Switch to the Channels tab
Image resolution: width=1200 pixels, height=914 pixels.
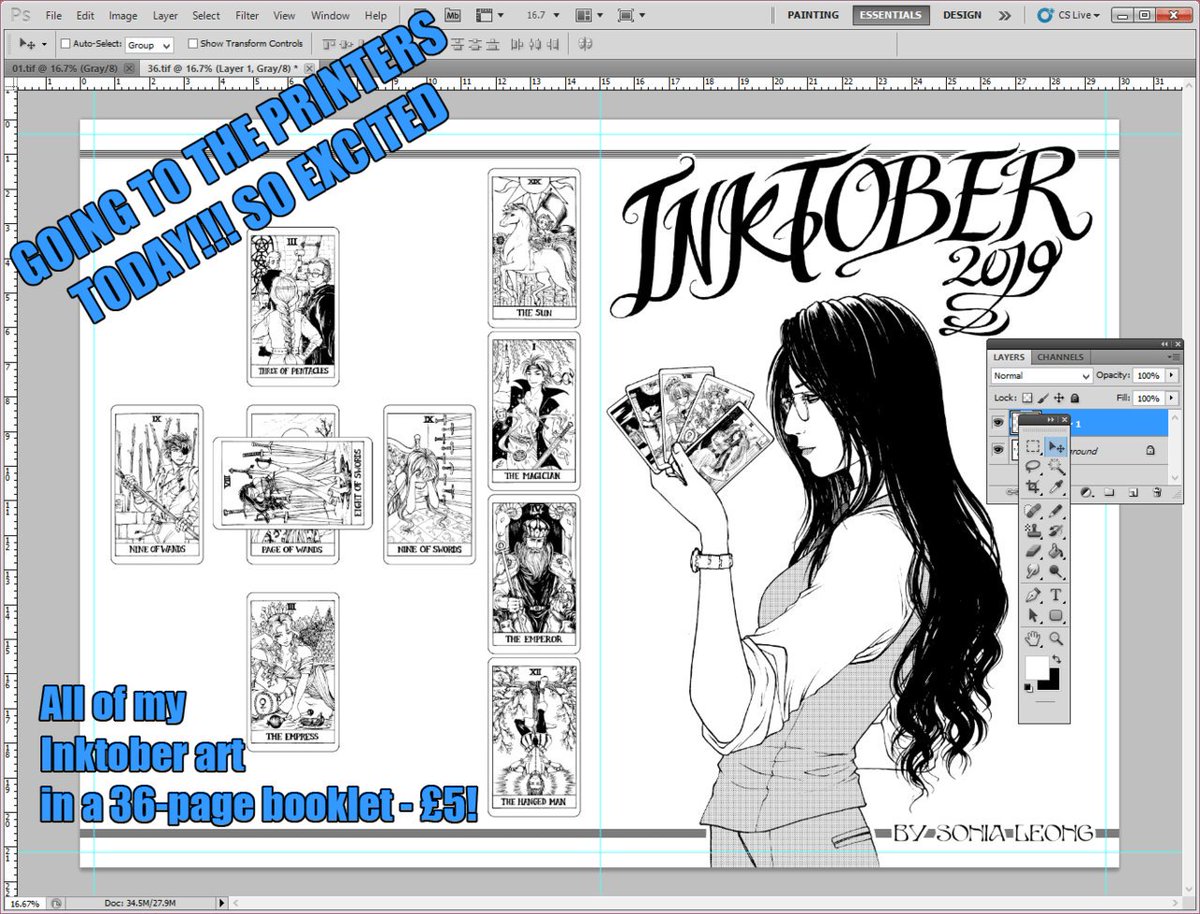(x=1061, y=357)
